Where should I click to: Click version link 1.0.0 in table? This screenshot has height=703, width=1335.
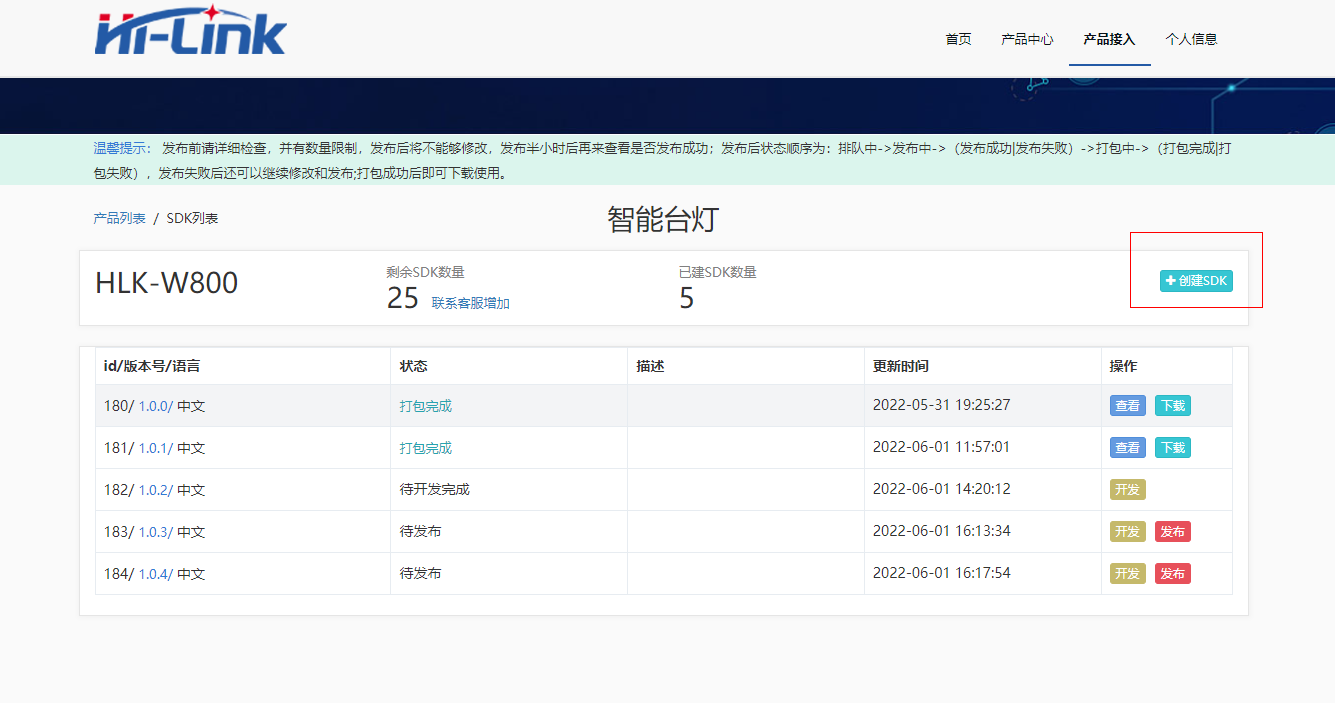(155, 406)
